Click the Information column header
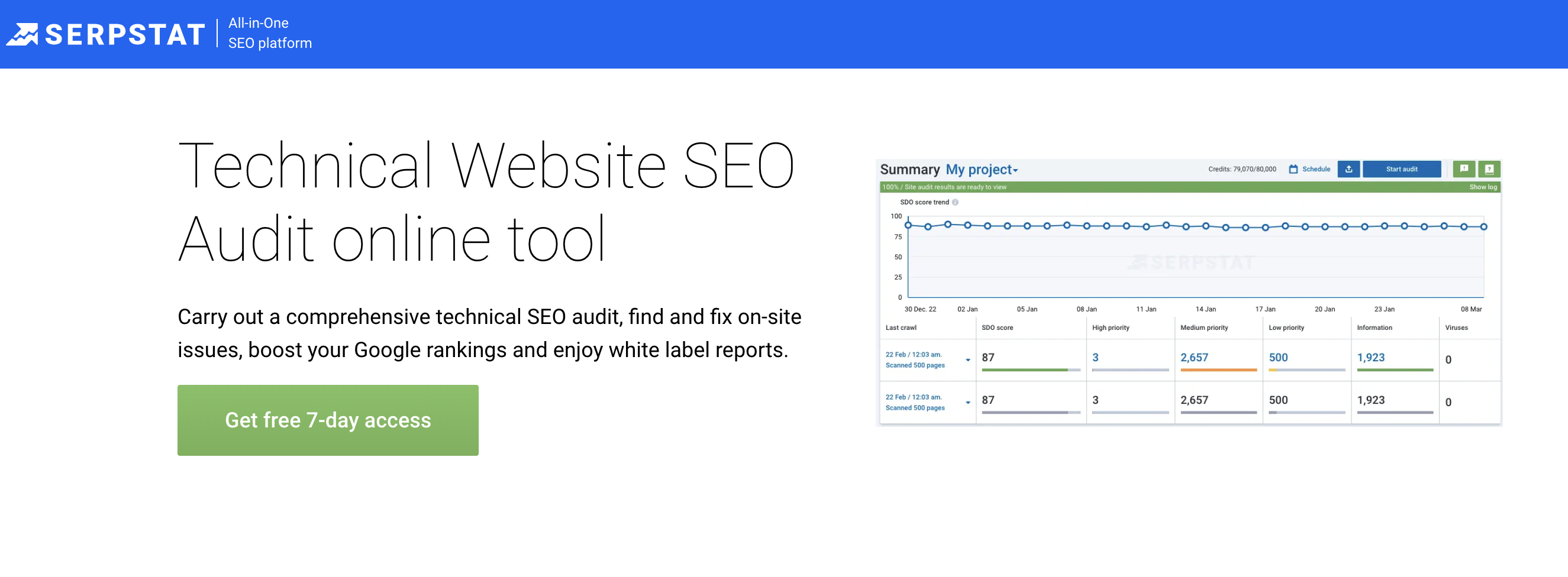The width and height of the screenshot is (1568, 577). [1375, 328]
